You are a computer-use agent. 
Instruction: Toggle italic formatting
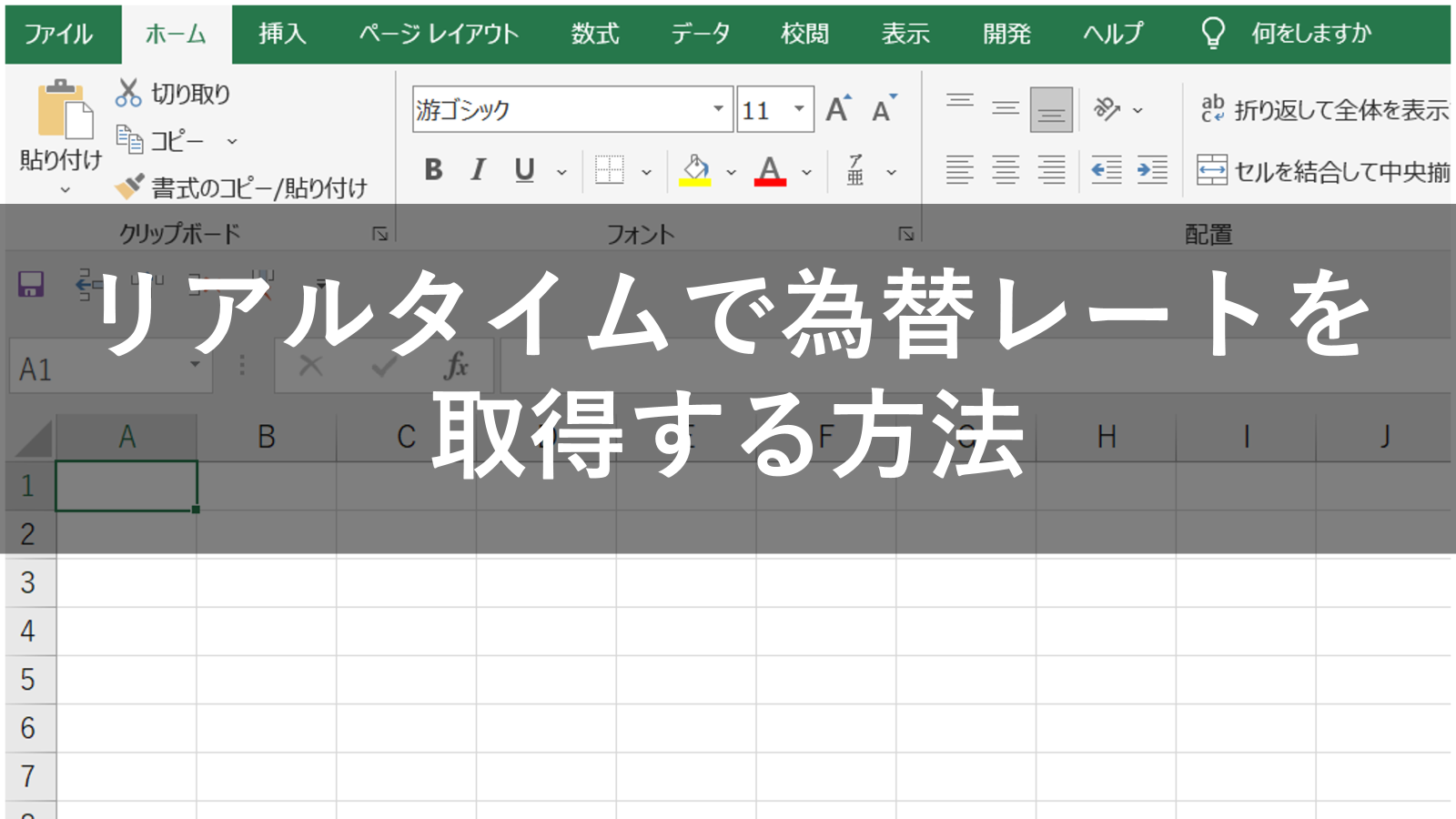(x=478, y=170)
